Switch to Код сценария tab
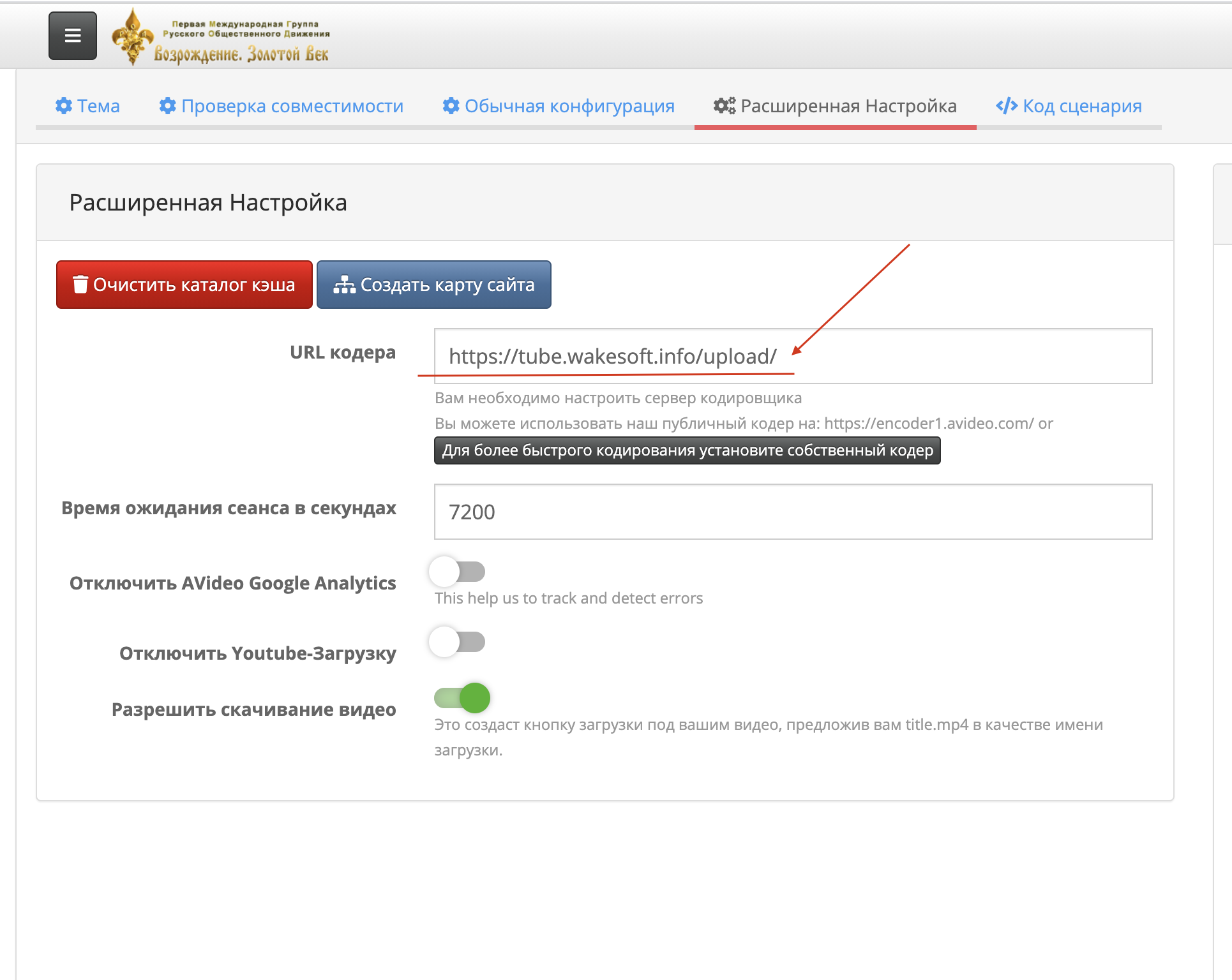 tap(1081, 106)
